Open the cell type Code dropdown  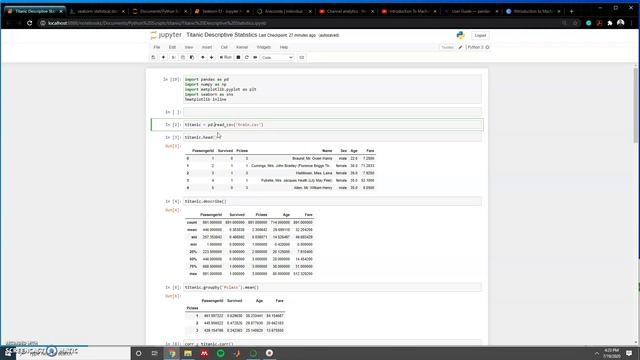(x=277, y=58)
